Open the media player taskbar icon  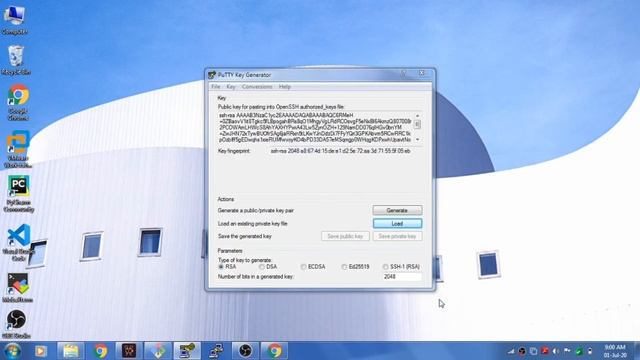tap(41, 351)
